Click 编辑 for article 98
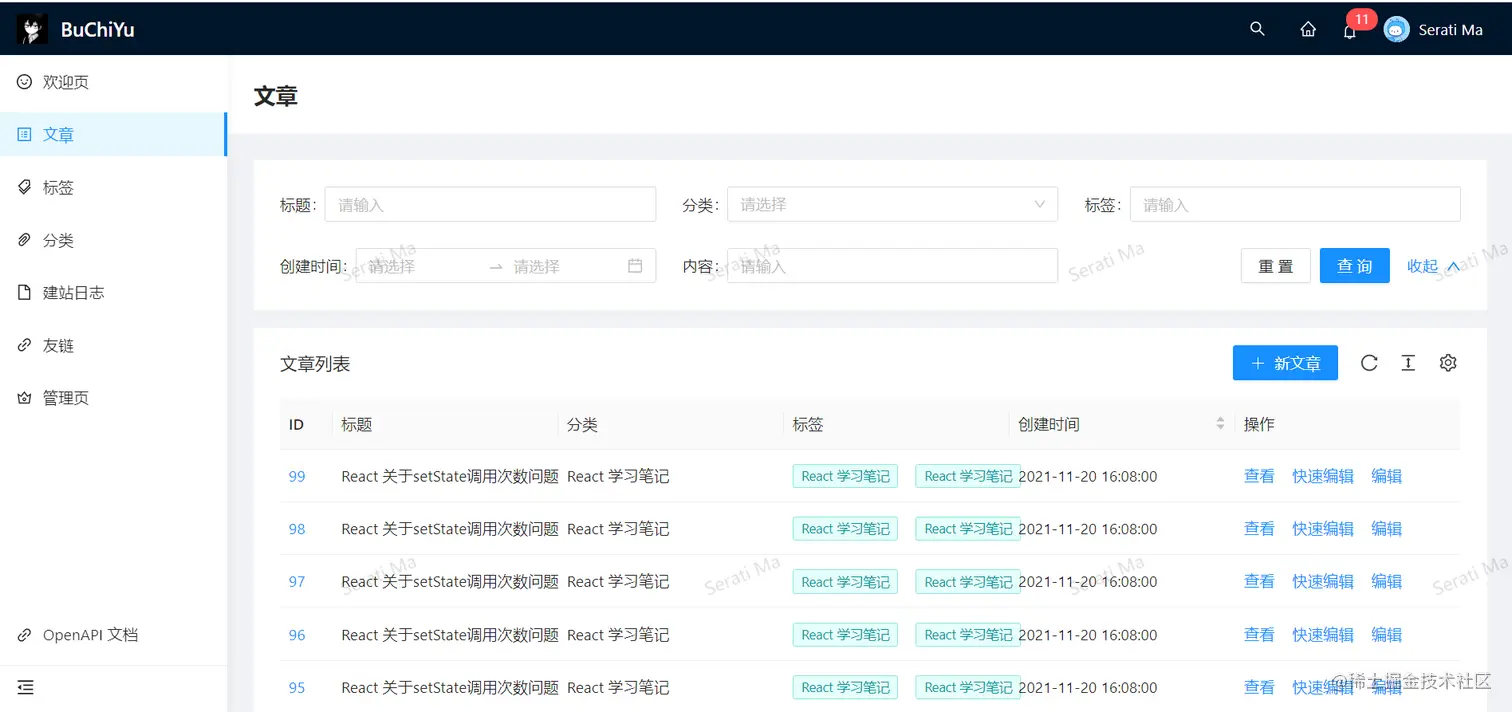 coord(1386,529)
